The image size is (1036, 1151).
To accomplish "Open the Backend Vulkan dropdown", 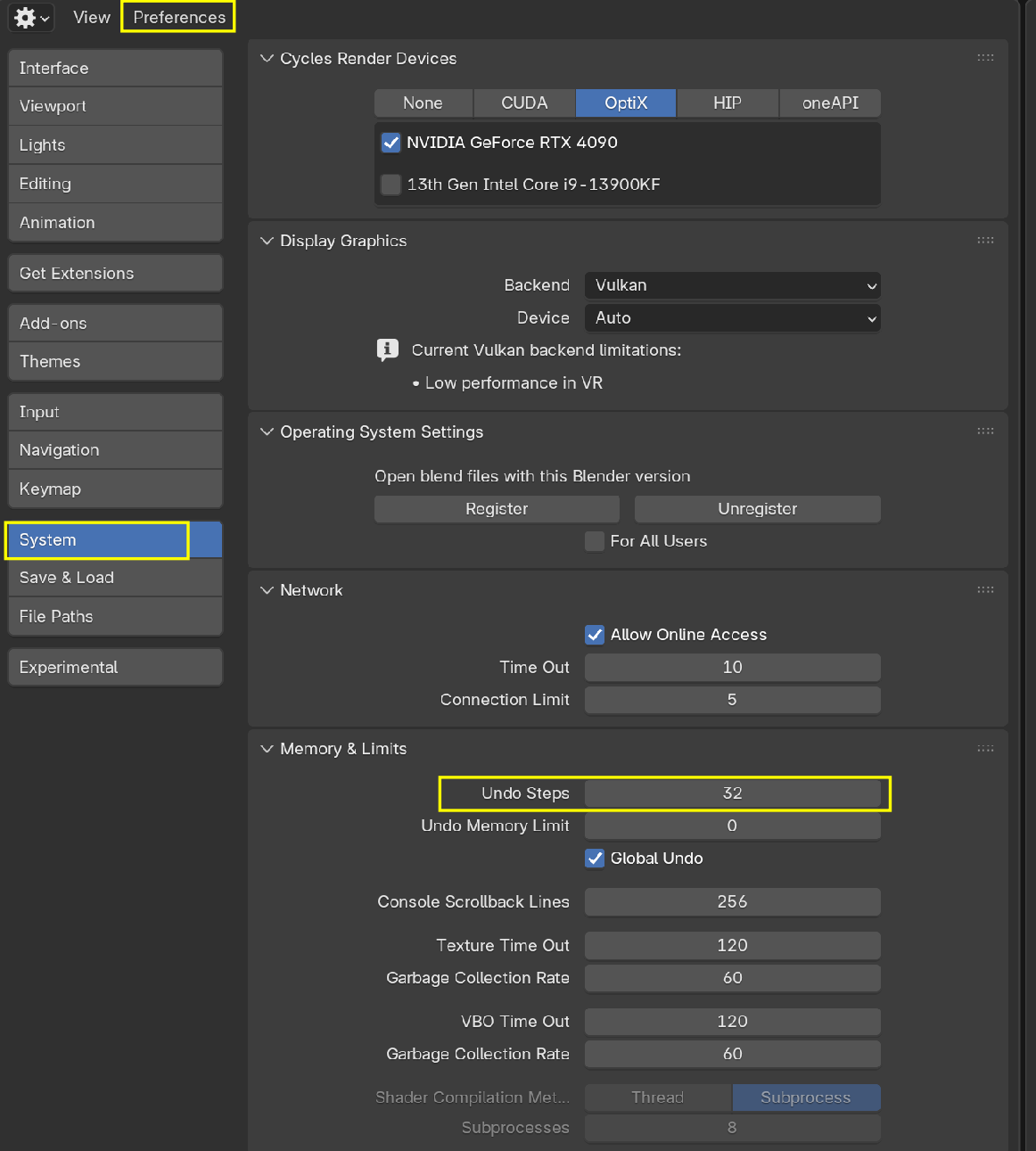I will (x=732, y=285).
